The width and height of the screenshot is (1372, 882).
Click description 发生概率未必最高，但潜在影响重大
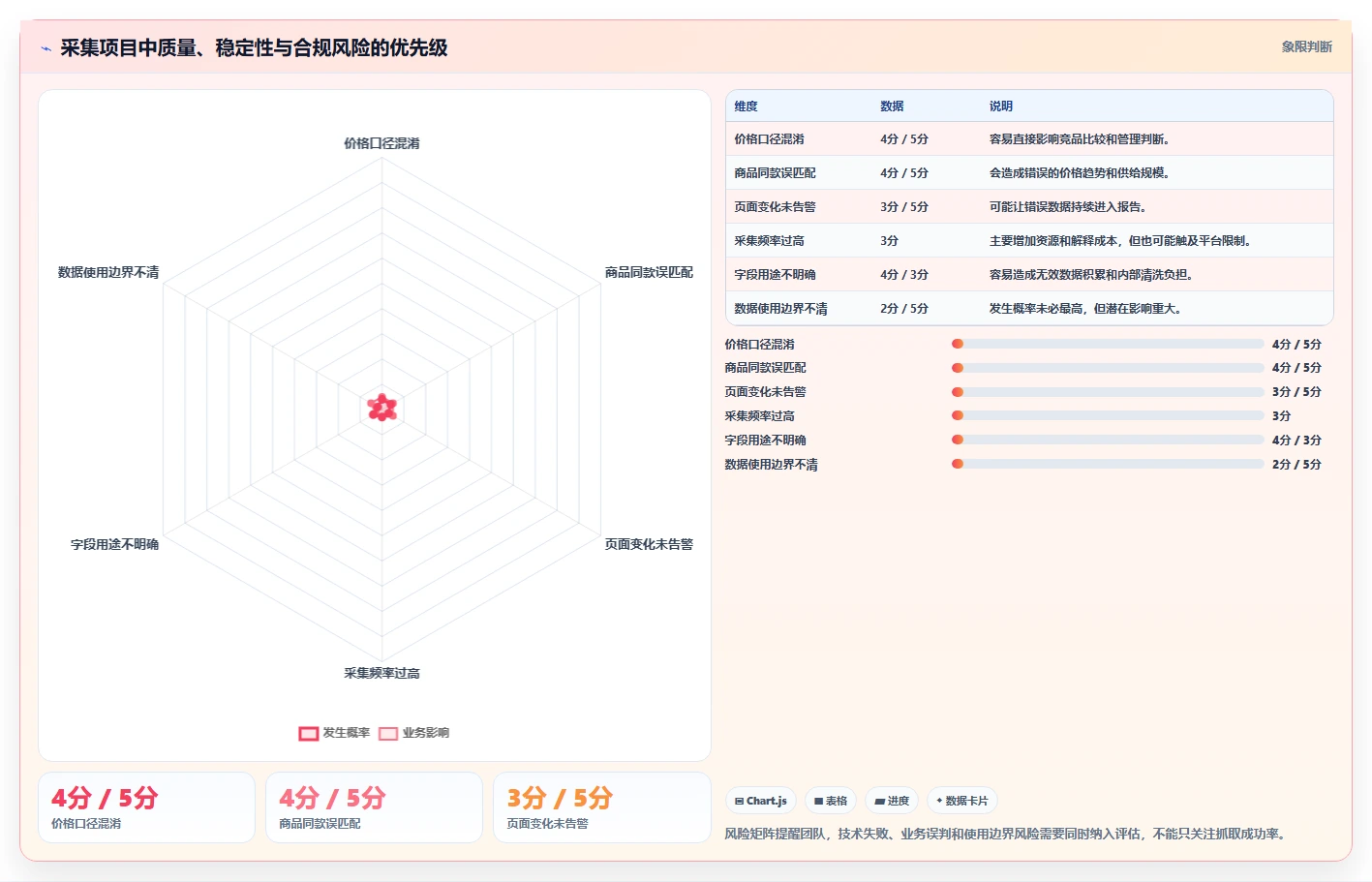tap(1085, 309)
